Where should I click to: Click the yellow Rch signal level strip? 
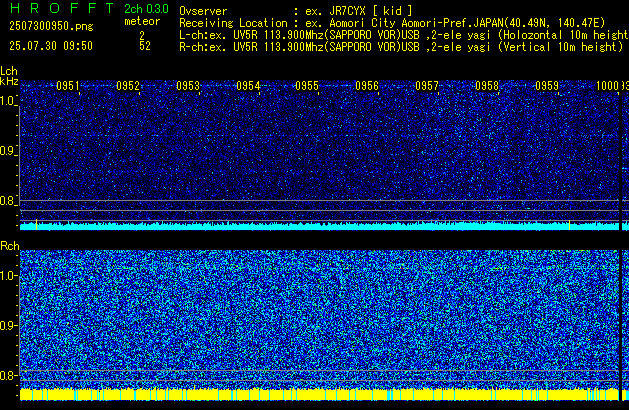(319, 394)
